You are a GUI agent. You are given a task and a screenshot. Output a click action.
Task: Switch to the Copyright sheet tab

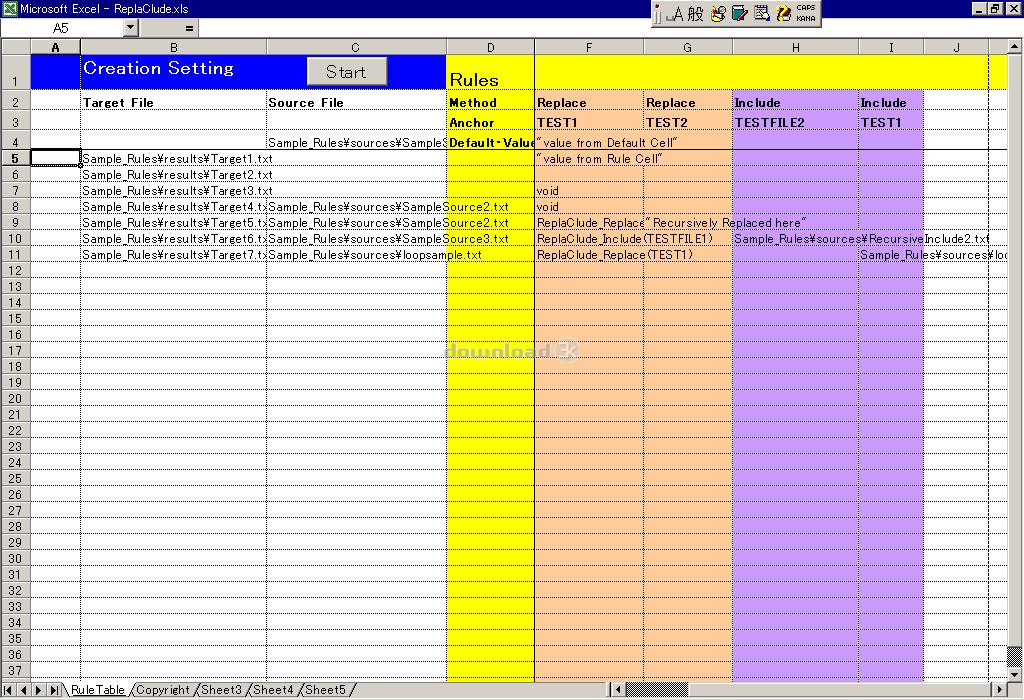tap(163, 690)
